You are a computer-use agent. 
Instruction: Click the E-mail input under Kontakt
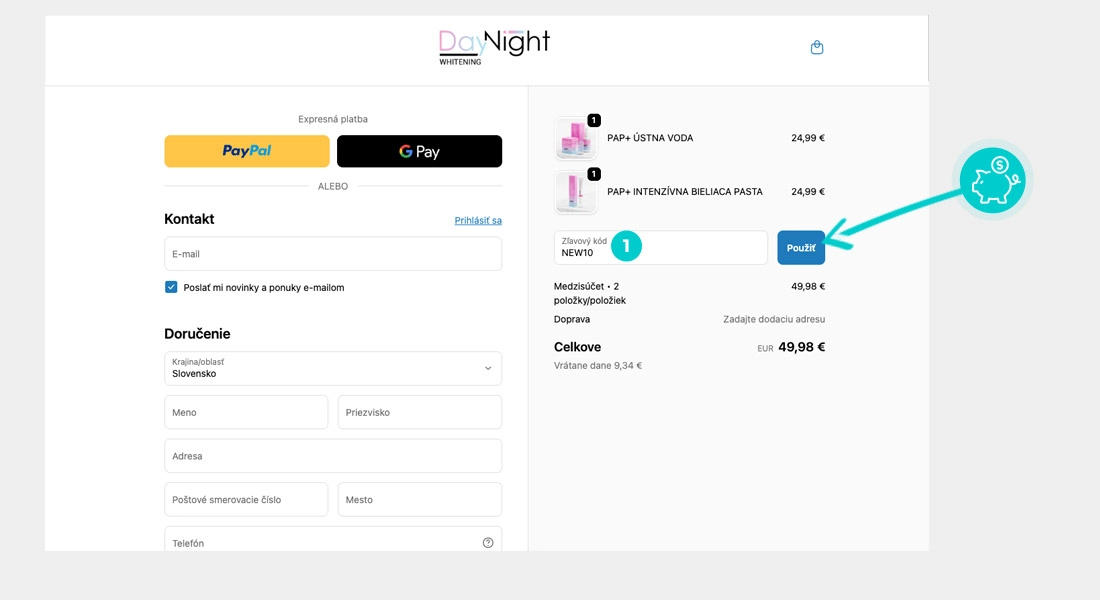pos(332,254)
